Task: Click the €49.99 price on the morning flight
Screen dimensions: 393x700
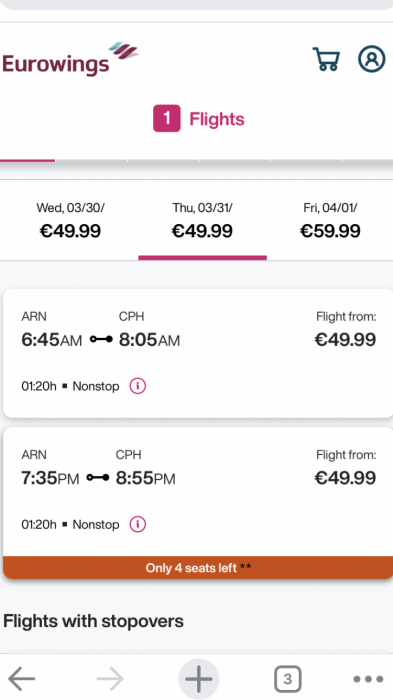Action: (345, 340)
